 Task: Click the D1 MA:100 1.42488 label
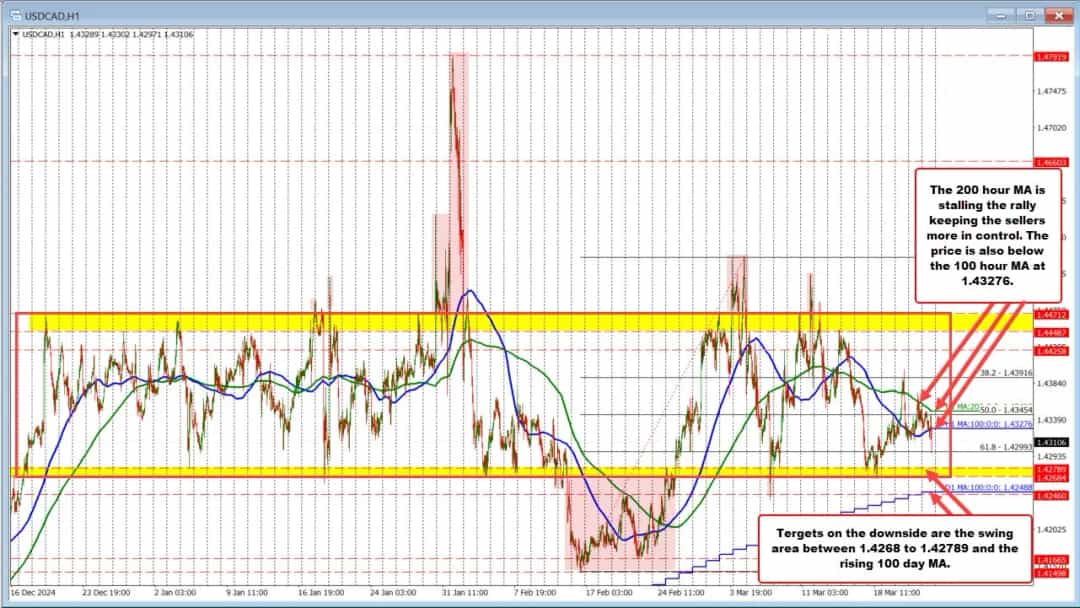(x=990, y=486)
